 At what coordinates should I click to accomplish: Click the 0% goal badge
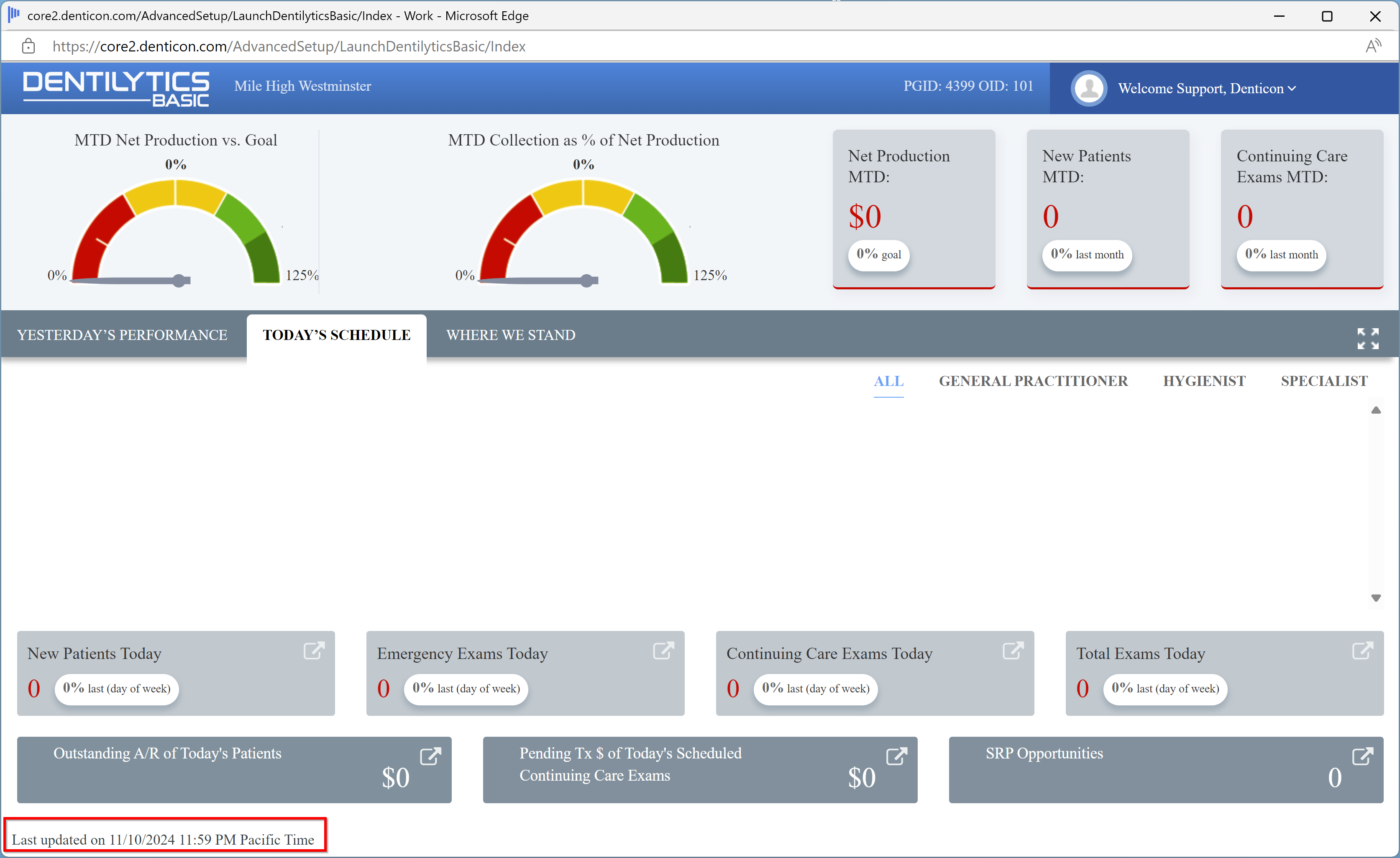[878, 255]
